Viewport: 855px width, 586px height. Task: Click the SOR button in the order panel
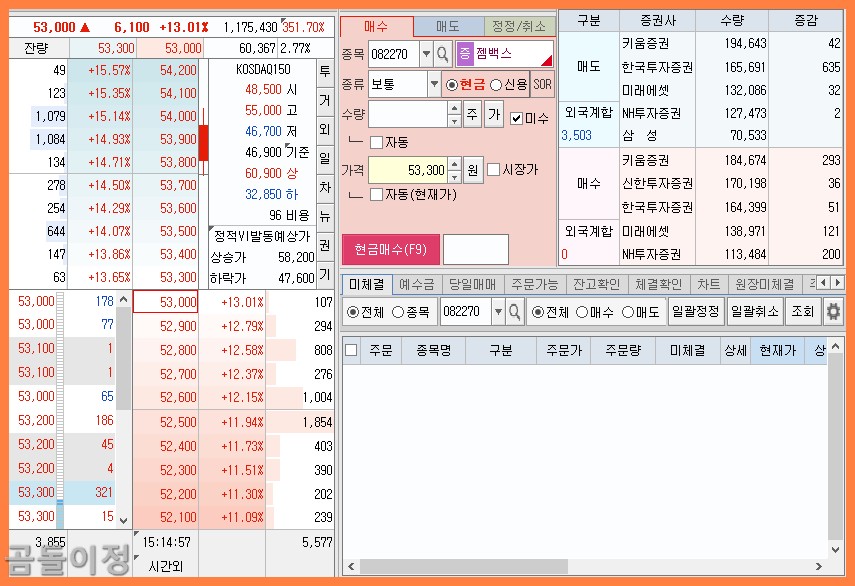(x=543, y=85)
